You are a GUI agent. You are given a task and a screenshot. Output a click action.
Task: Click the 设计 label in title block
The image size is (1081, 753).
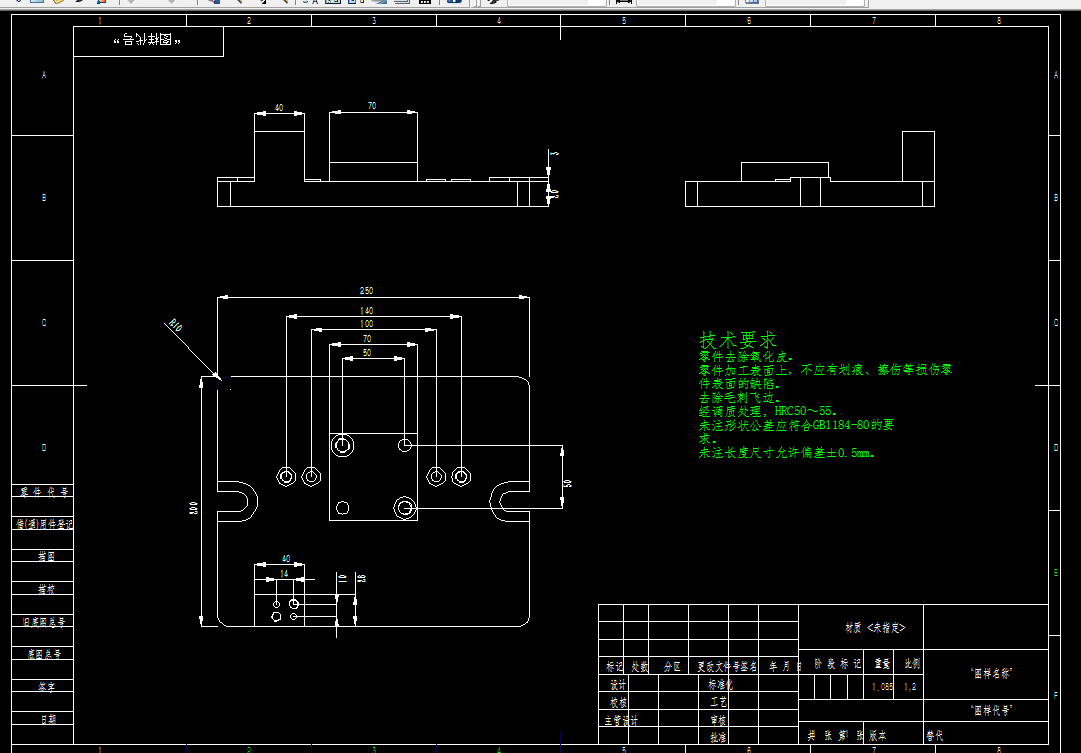pyautogui.click(x=618, y=685)
